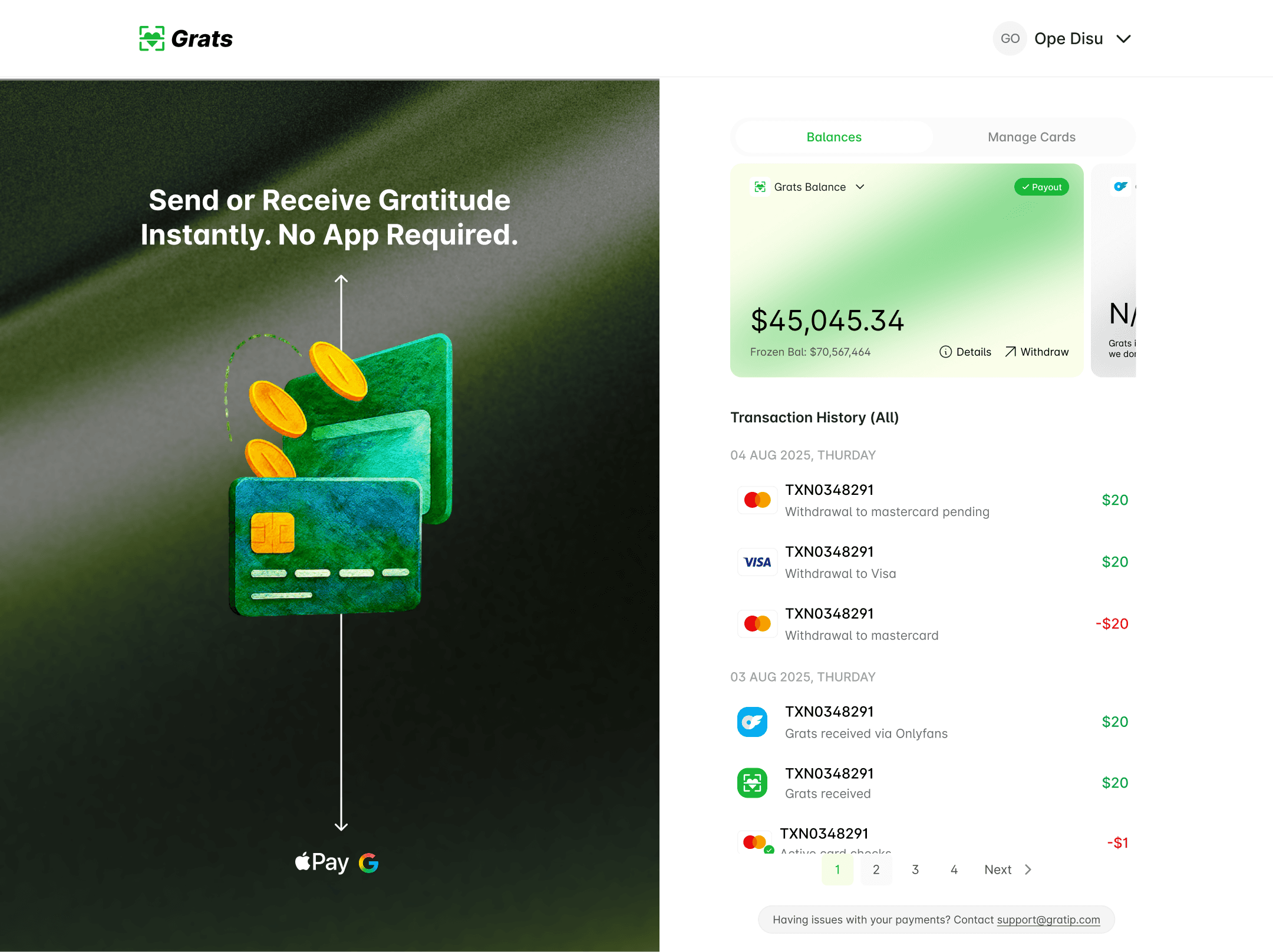Open the support@gratip.com email link

[1048, 920]
